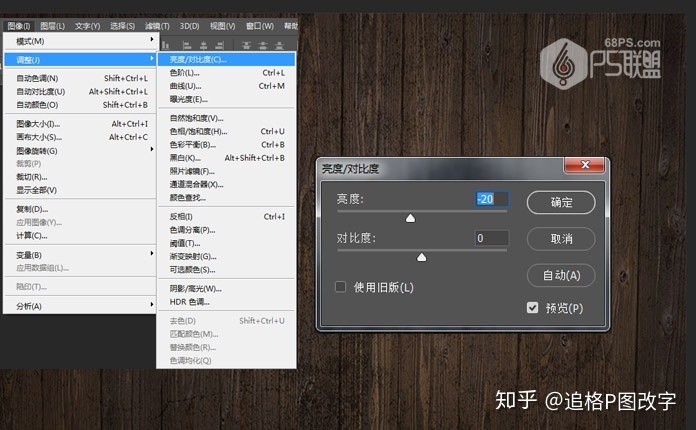The image size is (696, 430).
Task: Open the 3D(D) menu
Action: (x=190, y=26)
